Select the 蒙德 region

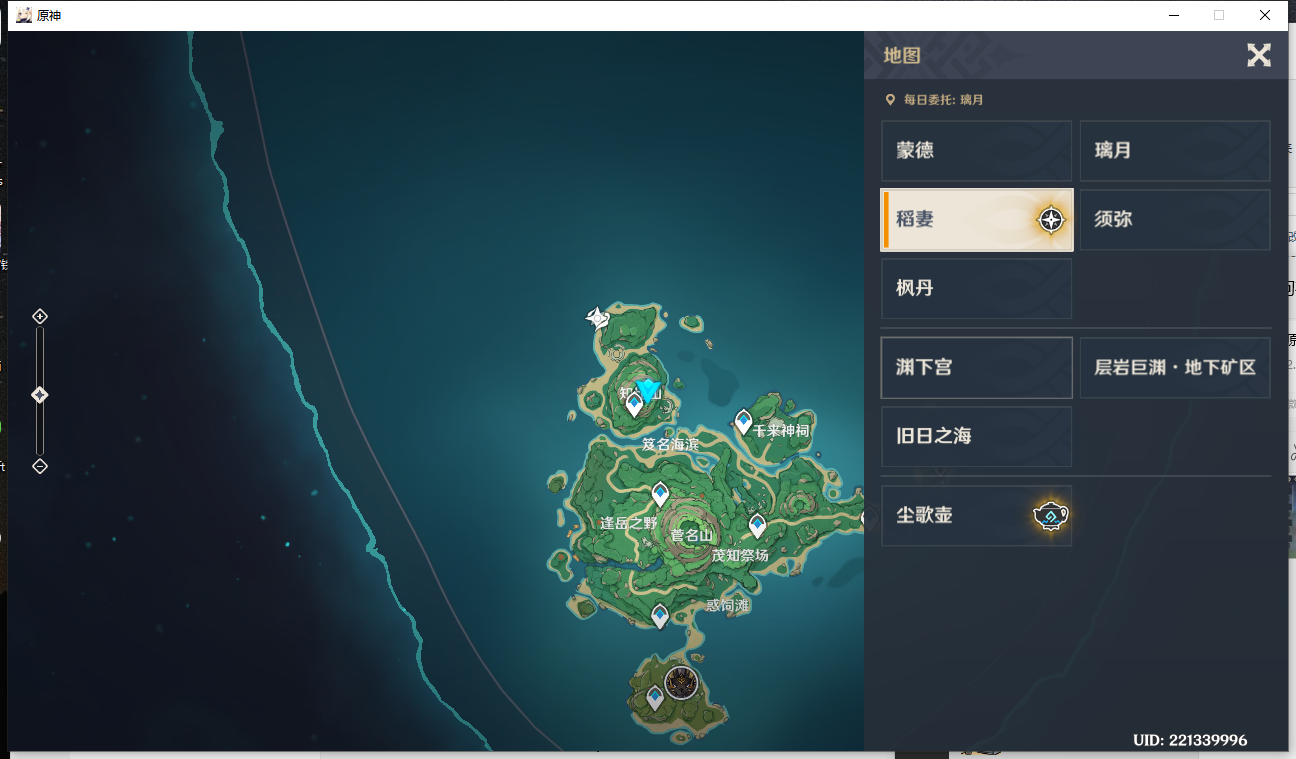pos(976,151)
